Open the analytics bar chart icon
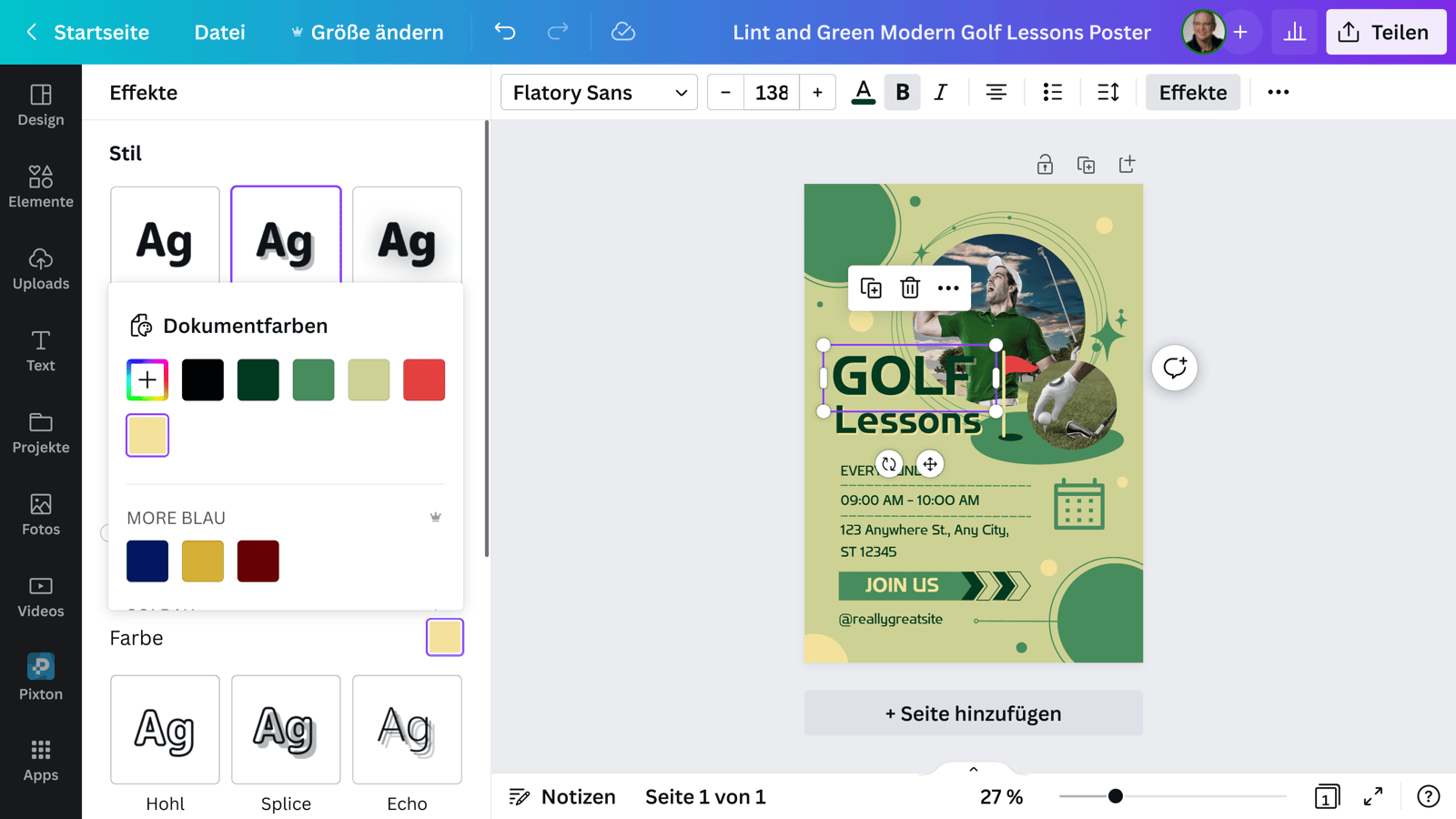The width and height of the screenshot is (1456, 819). tap(1294, 33)
